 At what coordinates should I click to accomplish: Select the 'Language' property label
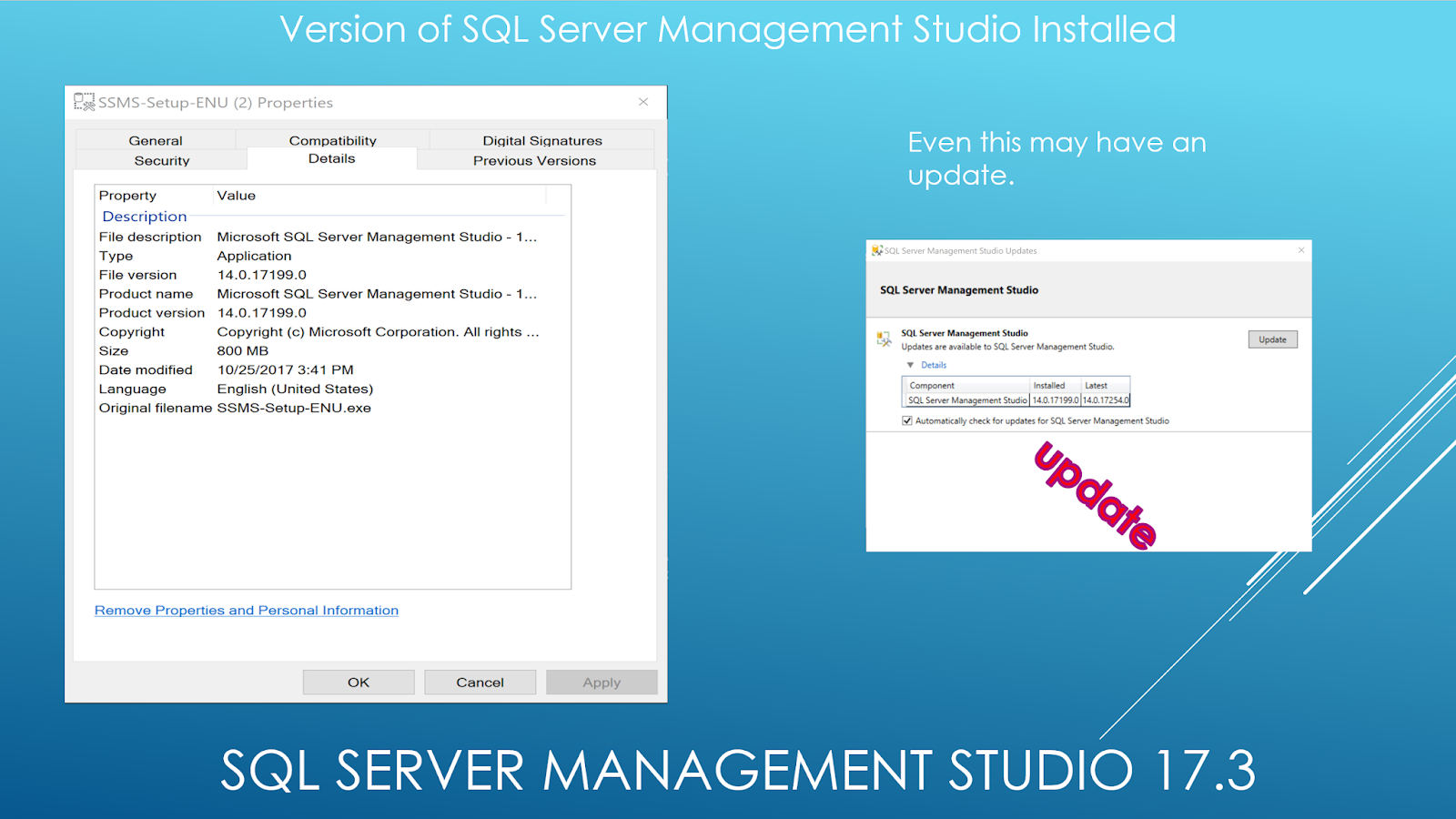[133, 389]
